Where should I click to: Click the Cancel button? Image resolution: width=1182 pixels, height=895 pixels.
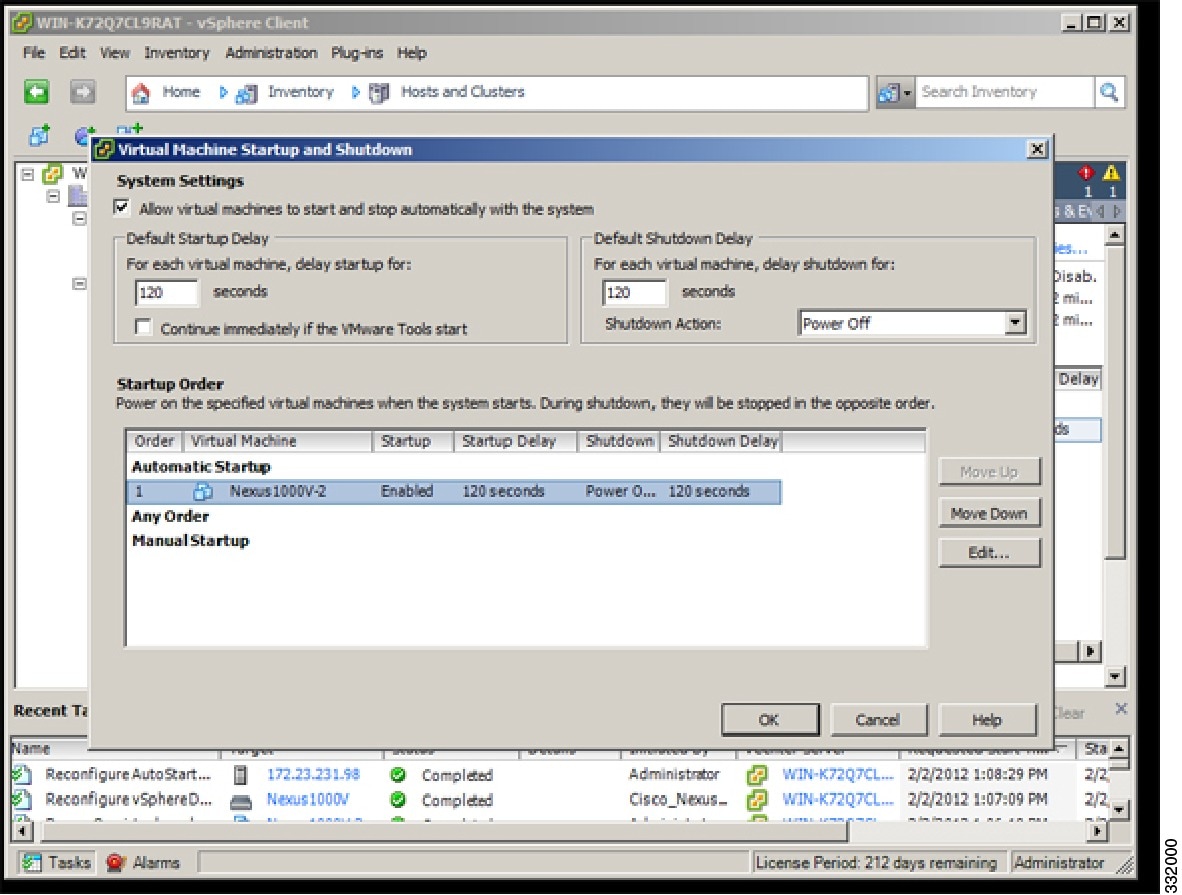(878, 719)
